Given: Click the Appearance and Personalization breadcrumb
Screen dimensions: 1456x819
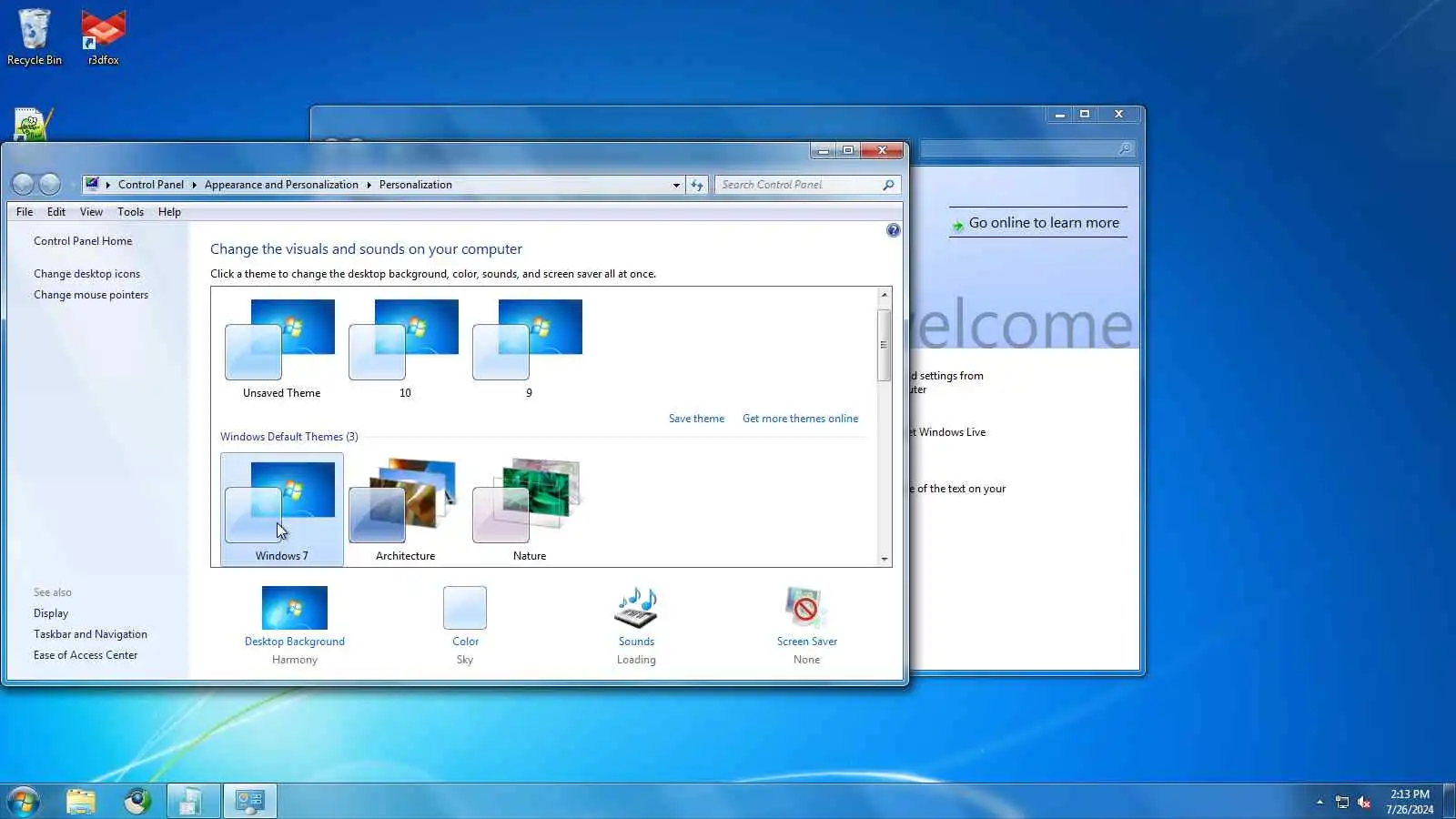Looking at the screenshot, I should pos(281,185).
